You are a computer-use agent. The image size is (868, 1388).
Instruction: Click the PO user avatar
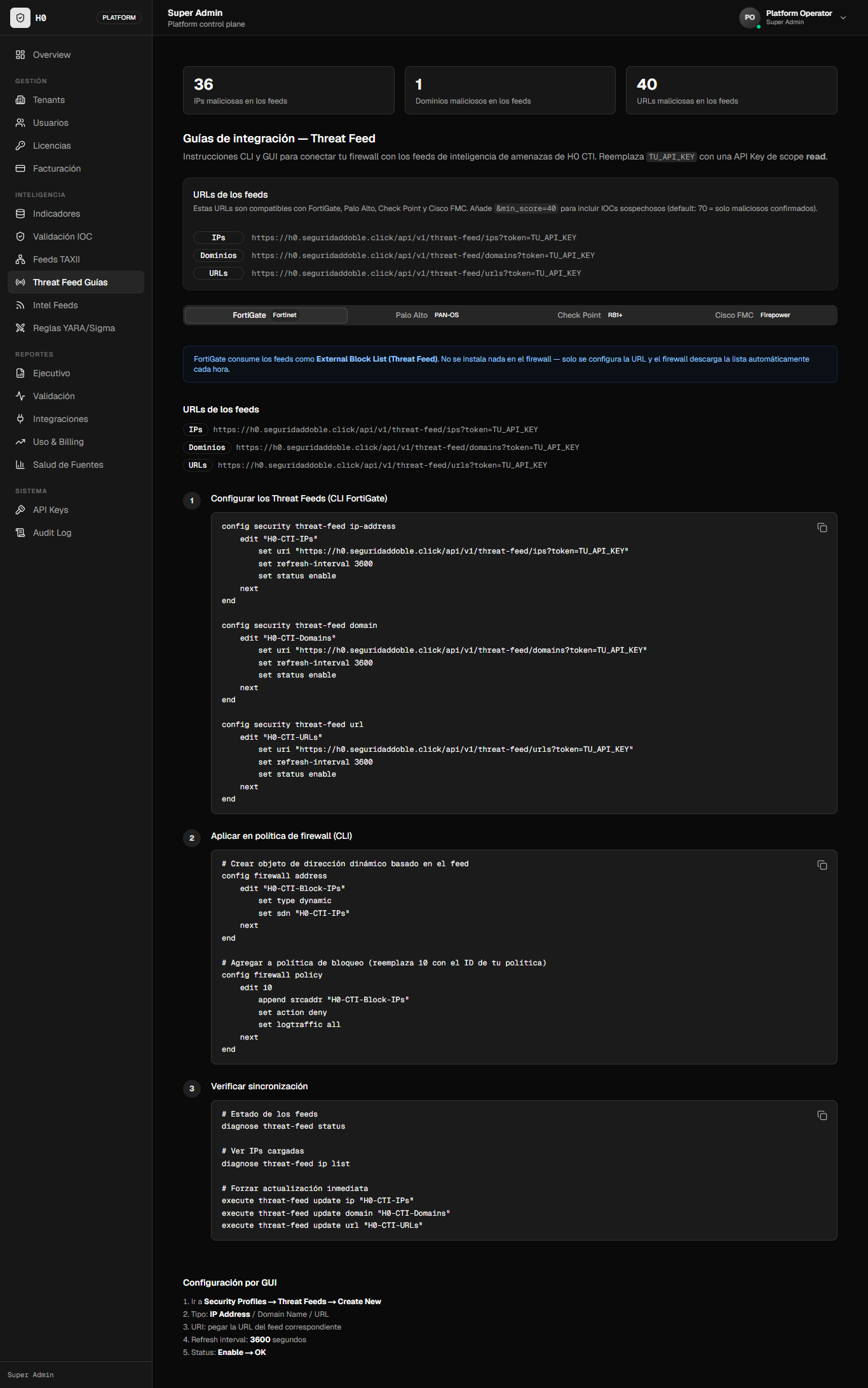[750, 18]
